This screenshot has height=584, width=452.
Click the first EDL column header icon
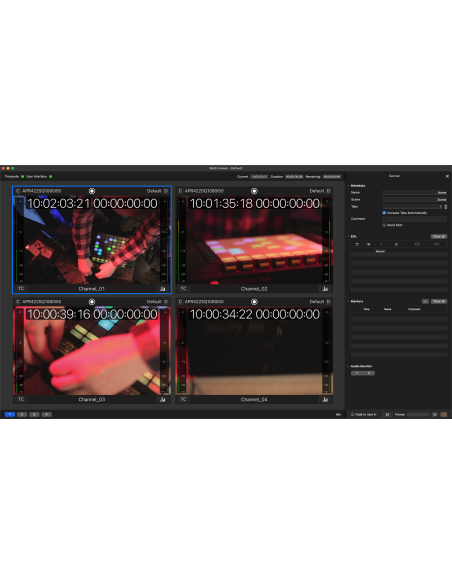[357, 244]
